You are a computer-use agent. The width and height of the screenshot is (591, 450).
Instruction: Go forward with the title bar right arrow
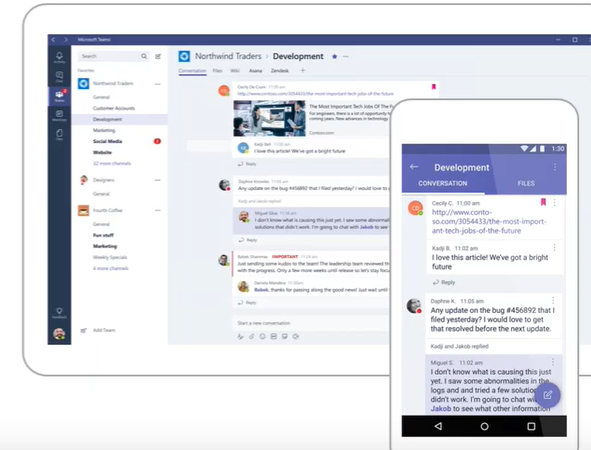point(66,40)
